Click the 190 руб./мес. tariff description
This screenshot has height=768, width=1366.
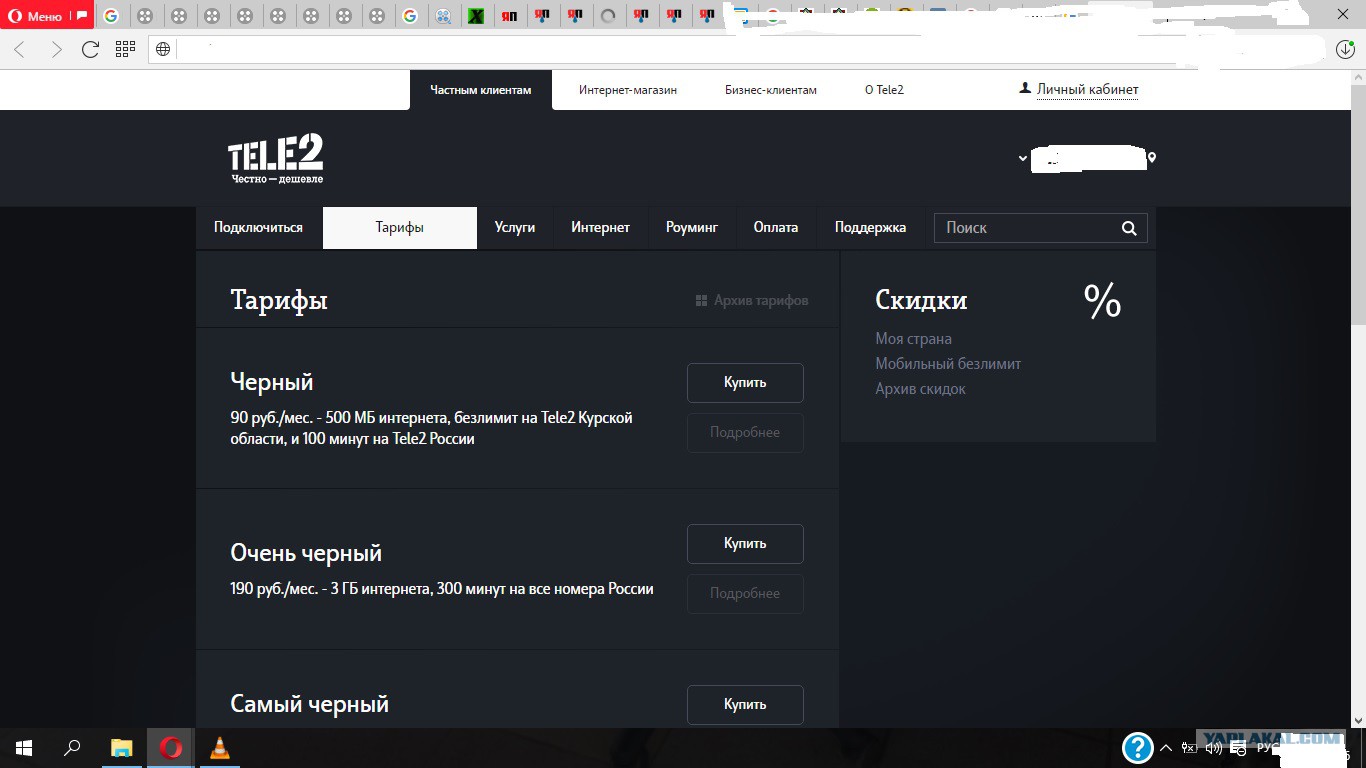(x=442, y=589)
